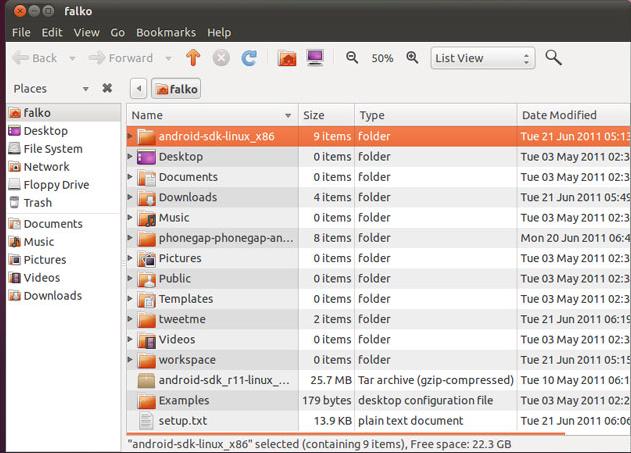Viewport: 631px width, 453px height.
Task: Open the Home folder toolbar icon
Action: click(287, 58)
